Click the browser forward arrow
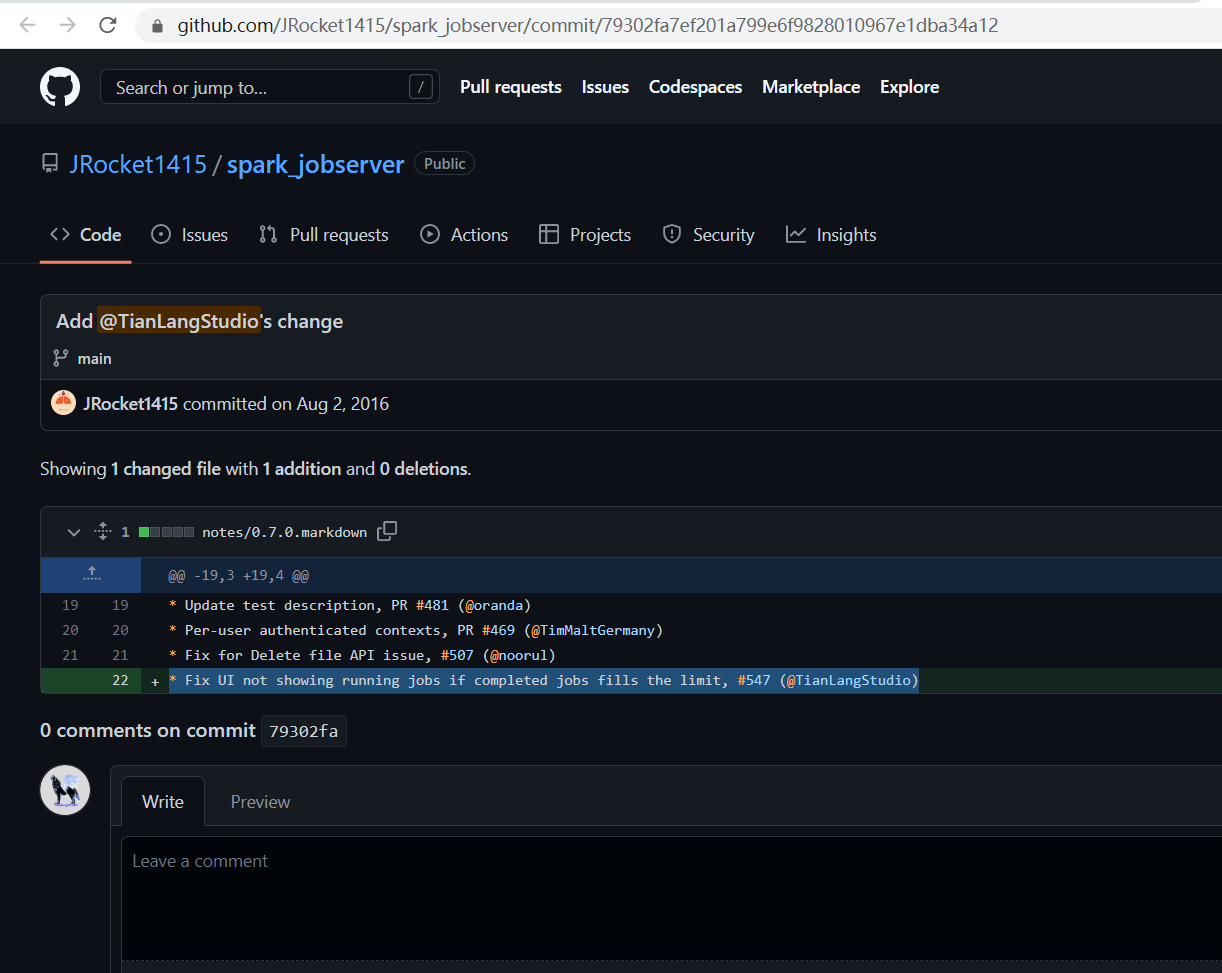 tap(67, 25)
